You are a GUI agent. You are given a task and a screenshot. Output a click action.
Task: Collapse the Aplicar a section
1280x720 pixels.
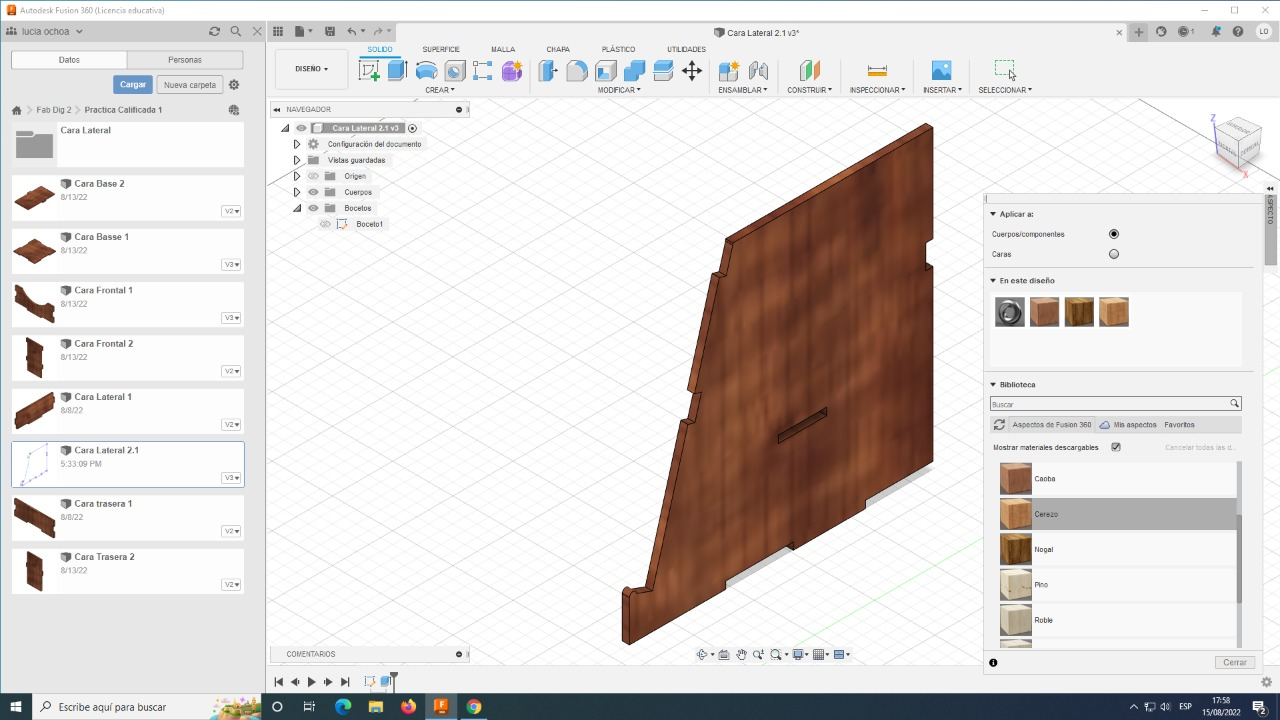pos(993,214)
